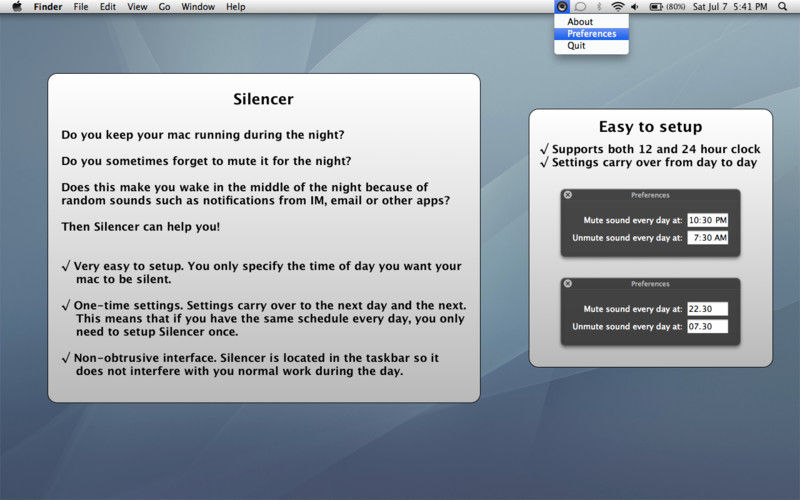Click 'Do you sometimes forget to mute' line
The height and width of the screenshot is (500, 800).
pos(206,161)
